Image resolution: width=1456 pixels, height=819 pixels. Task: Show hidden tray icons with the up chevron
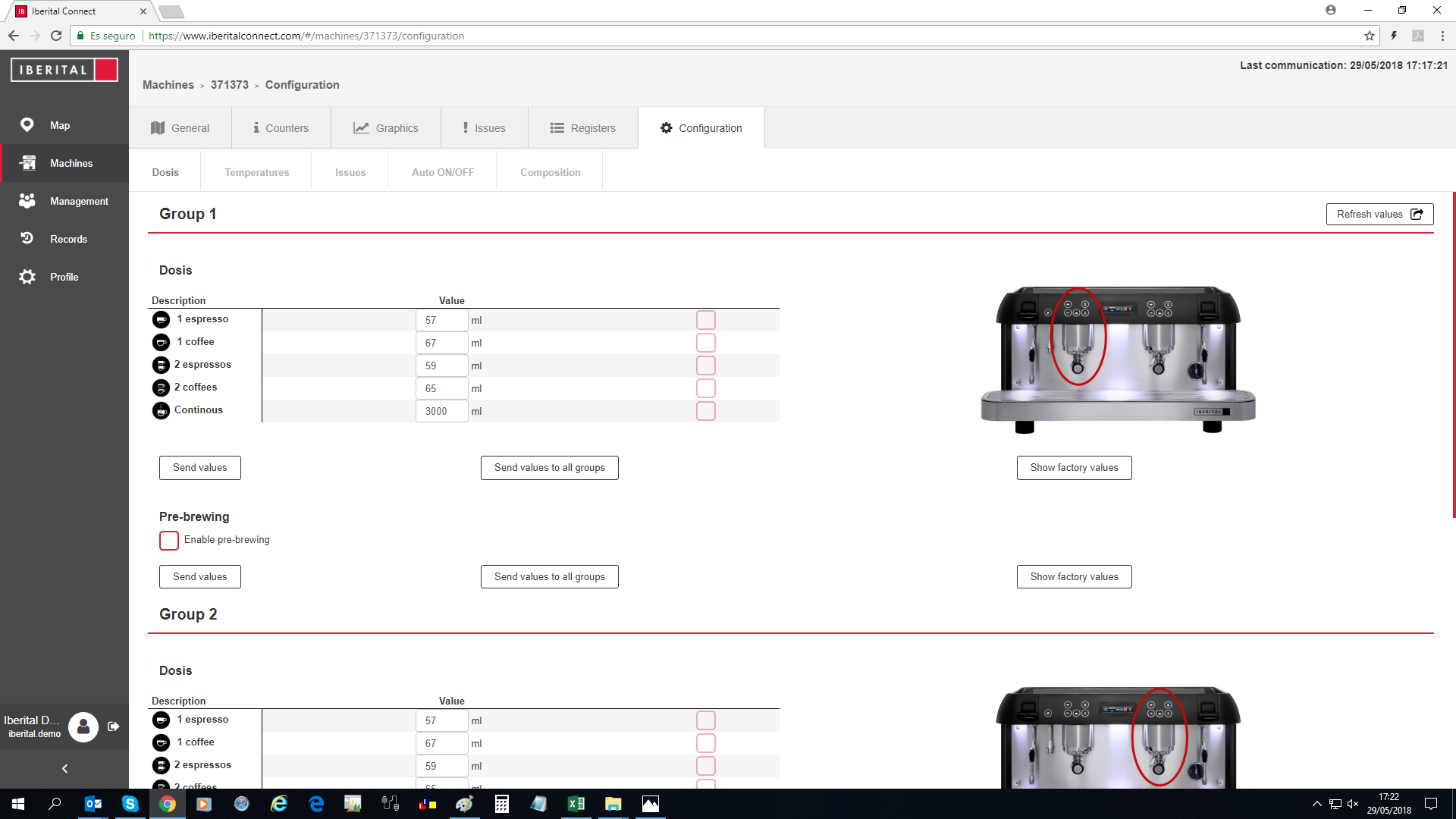click(x=1316, y=804)
